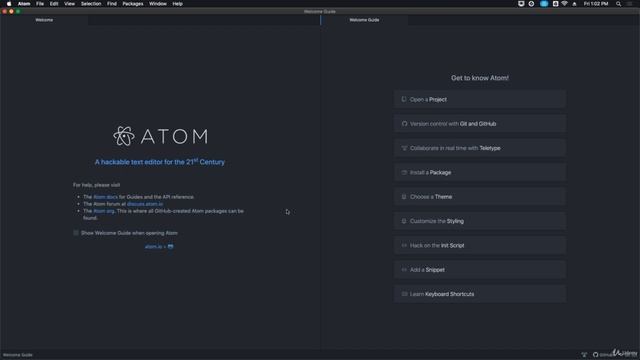640x360 pixels.
Task: Click the GitHub mark icon on Version control
Action: click(x=404, y=124)
